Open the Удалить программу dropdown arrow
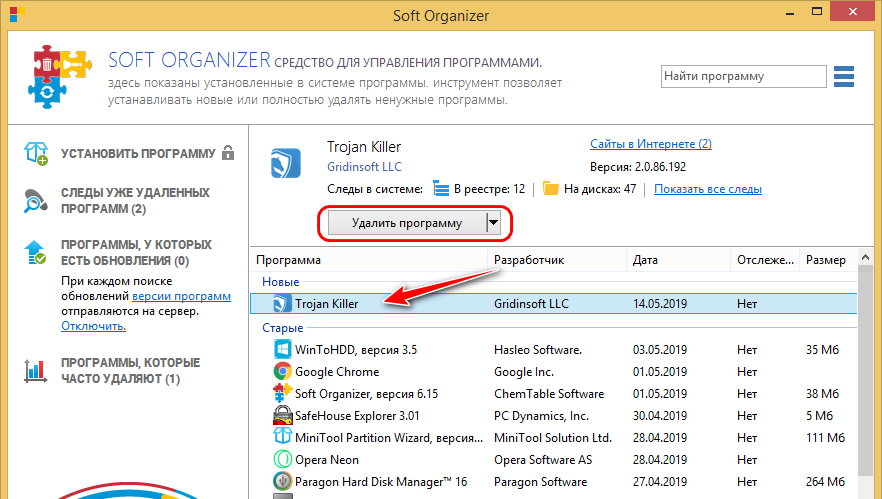This screenshot has width=882, height=499. [x=493, y=223]
